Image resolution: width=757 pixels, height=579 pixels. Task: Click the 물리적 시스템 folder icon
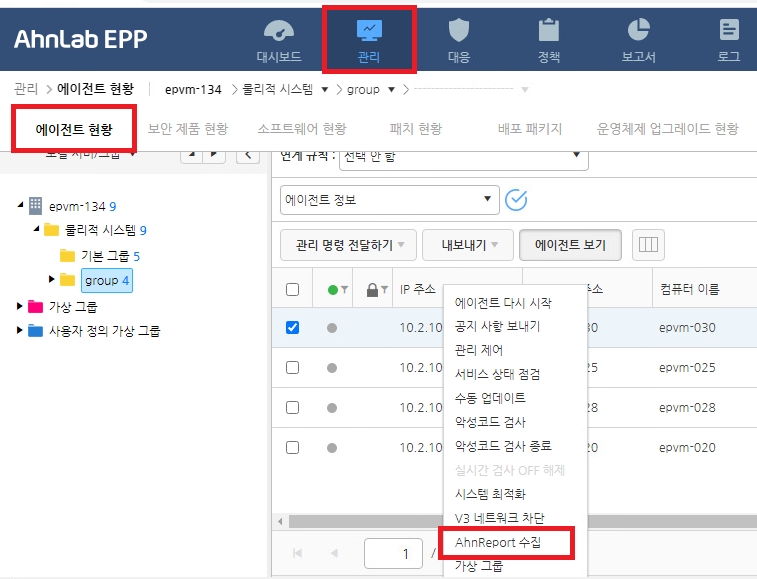(51, 229)
